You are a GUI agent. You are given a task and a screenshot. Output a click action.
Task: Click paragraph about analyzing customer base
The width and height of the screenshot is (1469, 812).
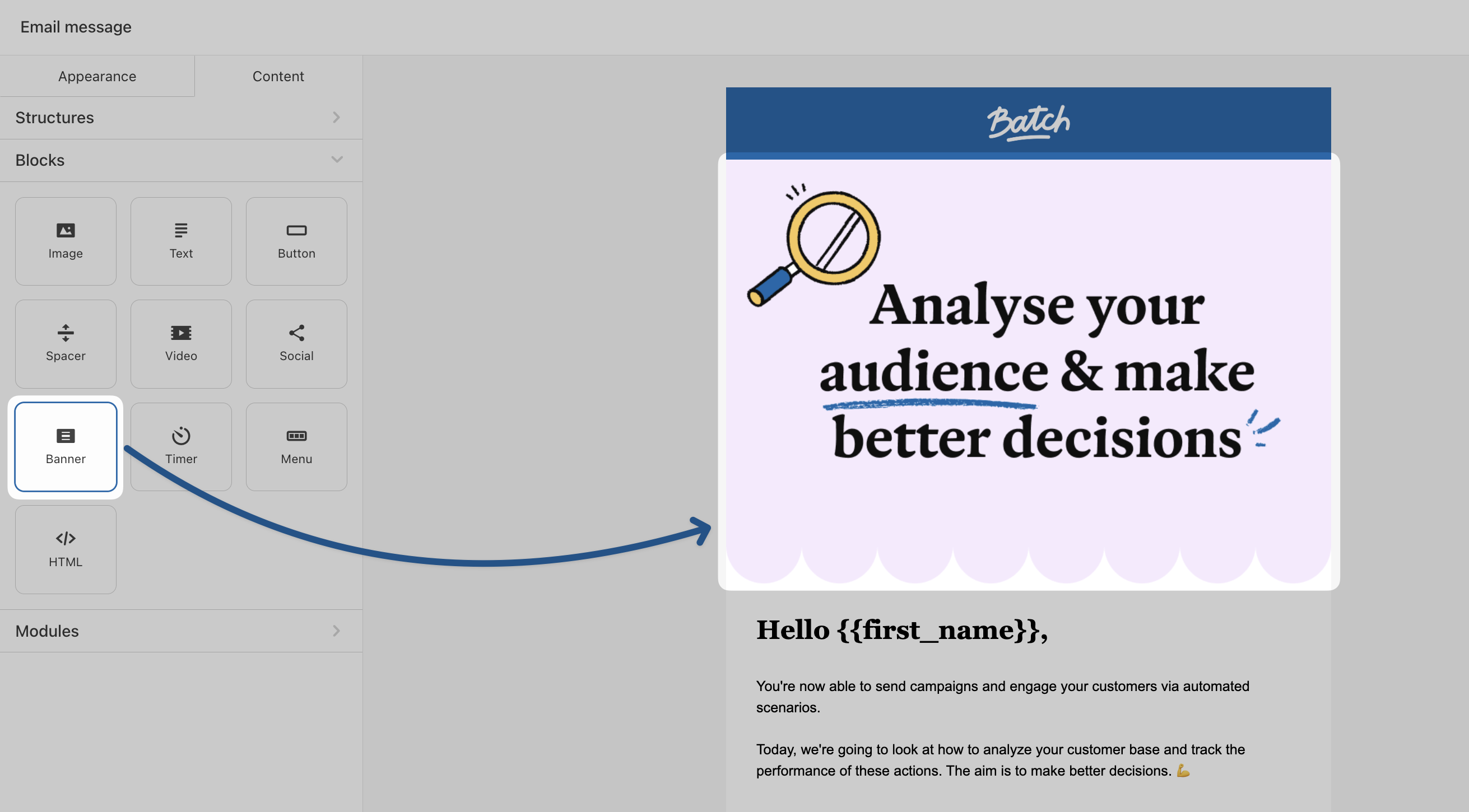1000,759
